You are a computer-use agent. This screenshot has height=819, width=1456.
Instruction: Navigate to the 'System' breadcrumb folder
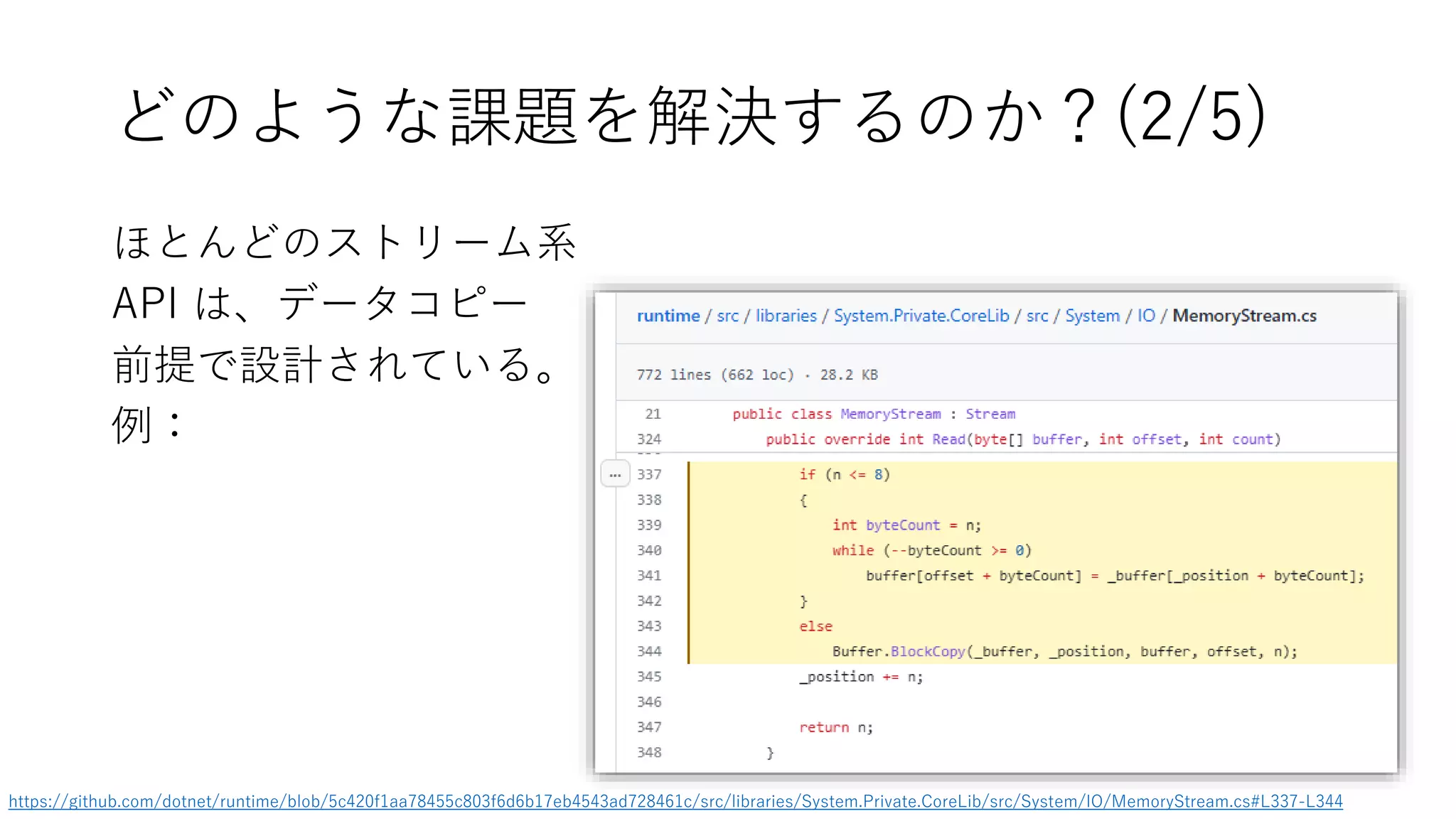pos(1092,316)
